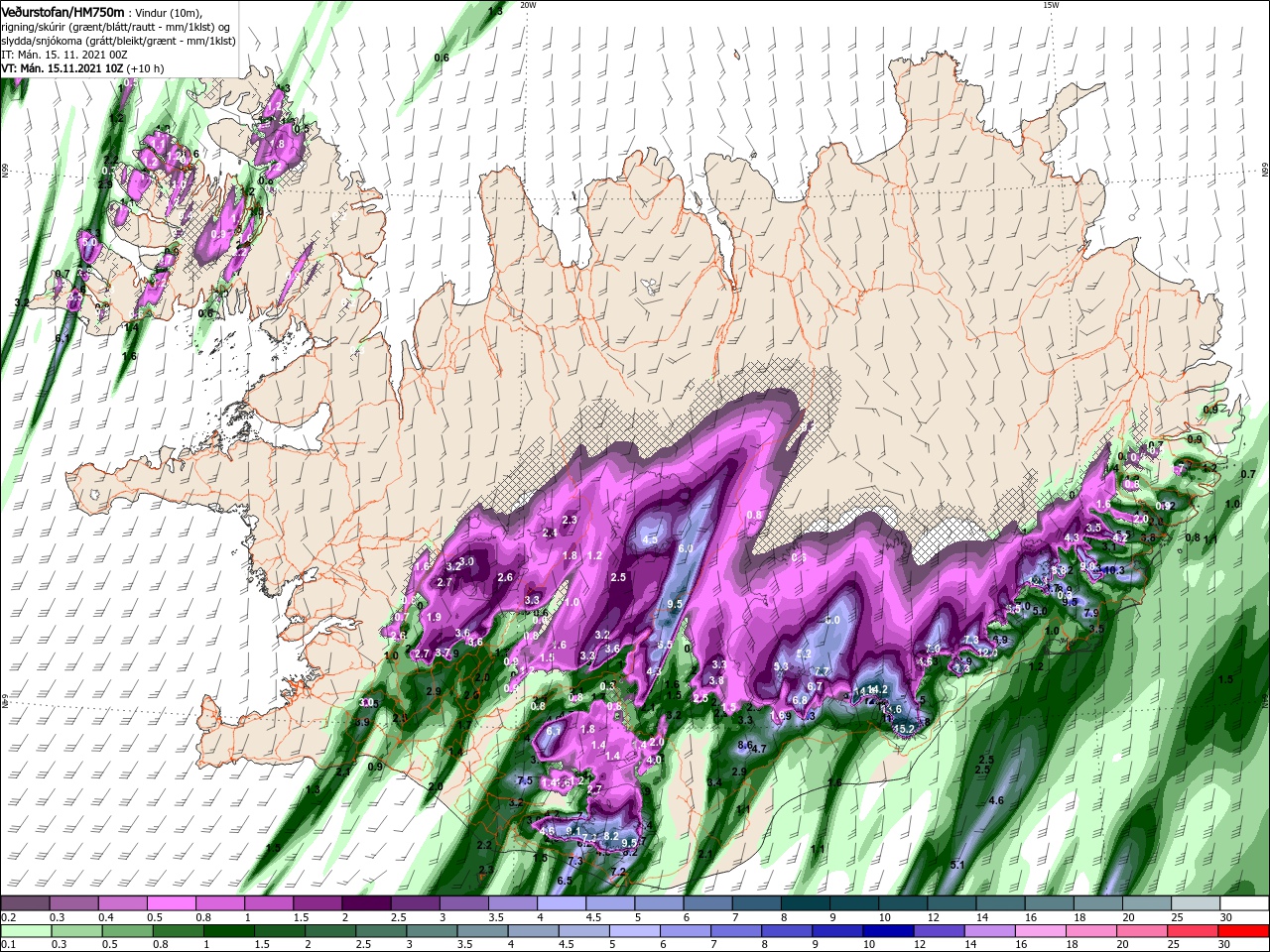The height and width of the screenshot is (952, 1270).
Task: Click the 15W longitude label at top
Action: tap(1051, 5)
